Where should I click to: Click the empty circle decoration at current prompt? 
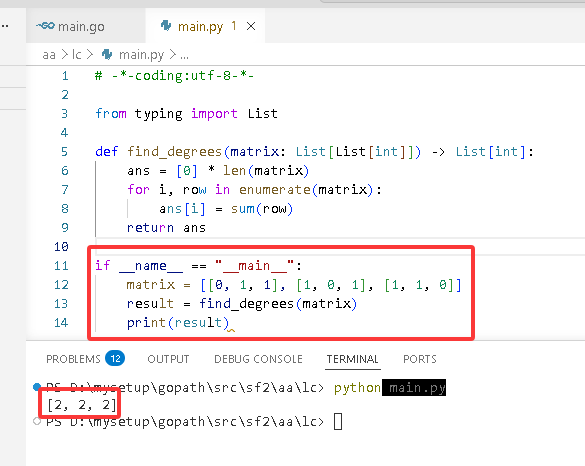[x=37, y=421]
